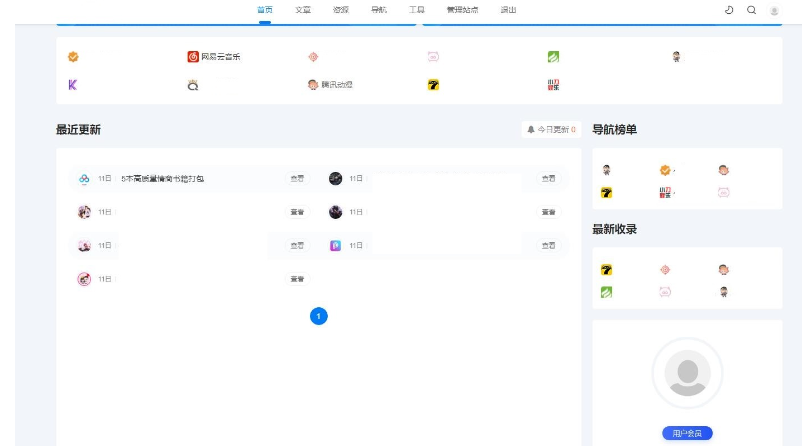This screenshot has height=446, width=802.
Task: Go to the 首页 tab
Action: click(265, 10)
